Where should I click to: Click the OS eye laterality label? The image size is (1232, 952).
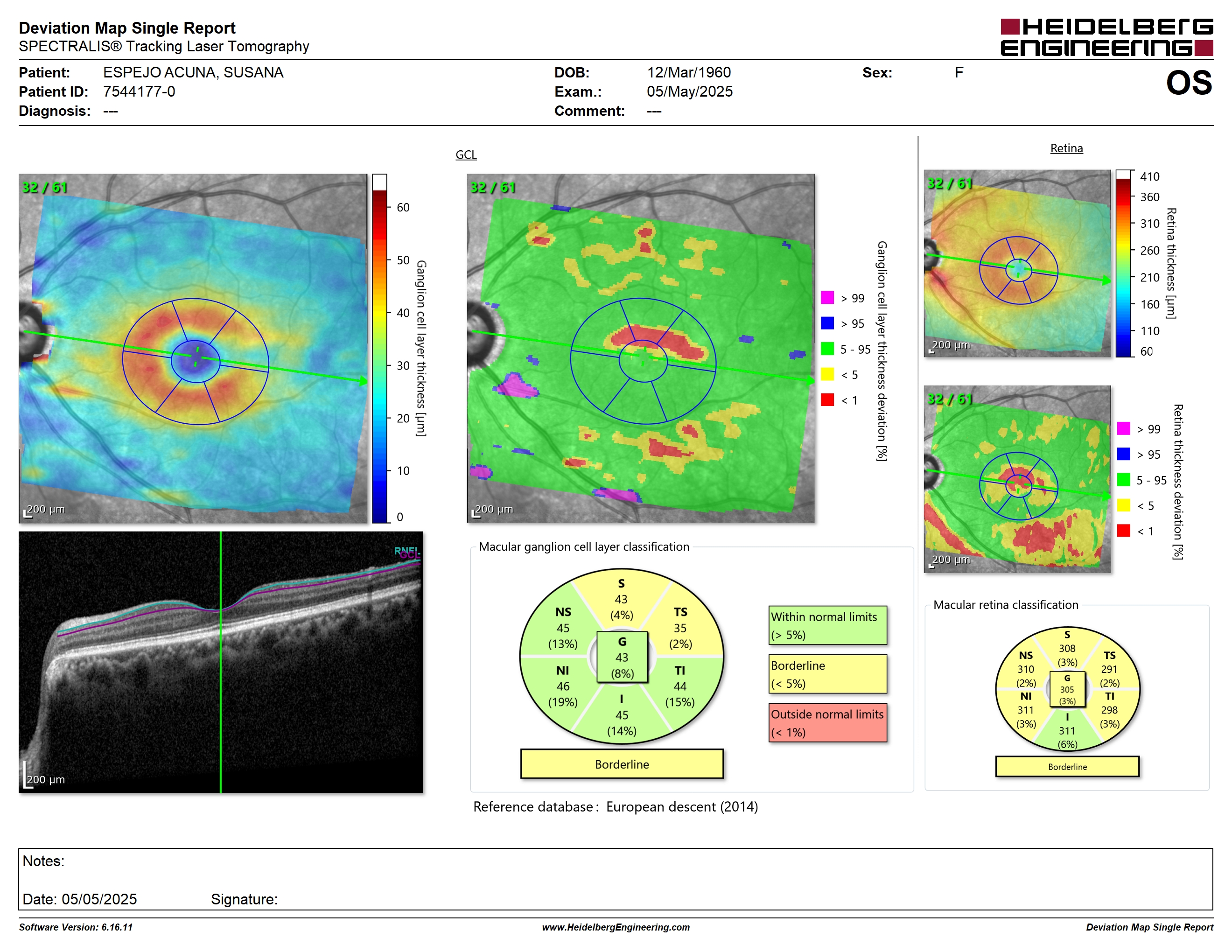(1189, 83)
